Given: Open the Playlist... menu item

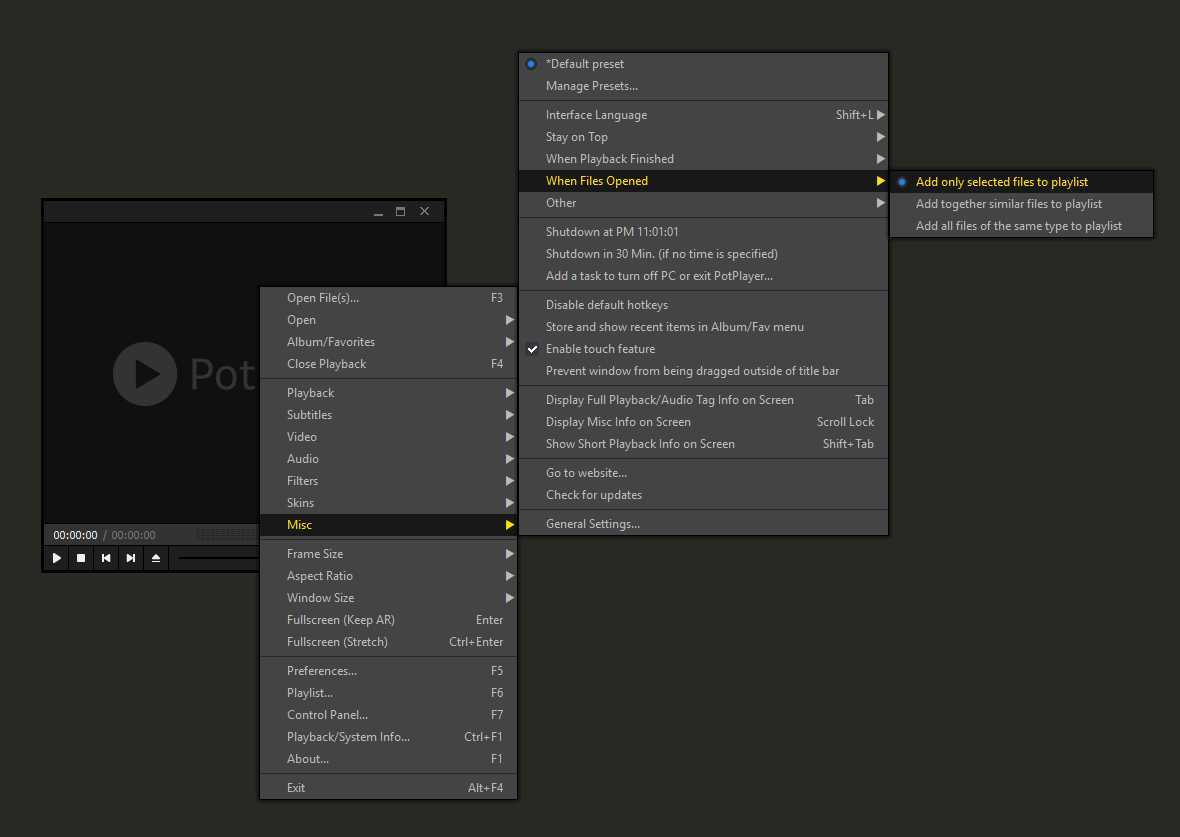Looking at the screenshot, I should 388,692.
